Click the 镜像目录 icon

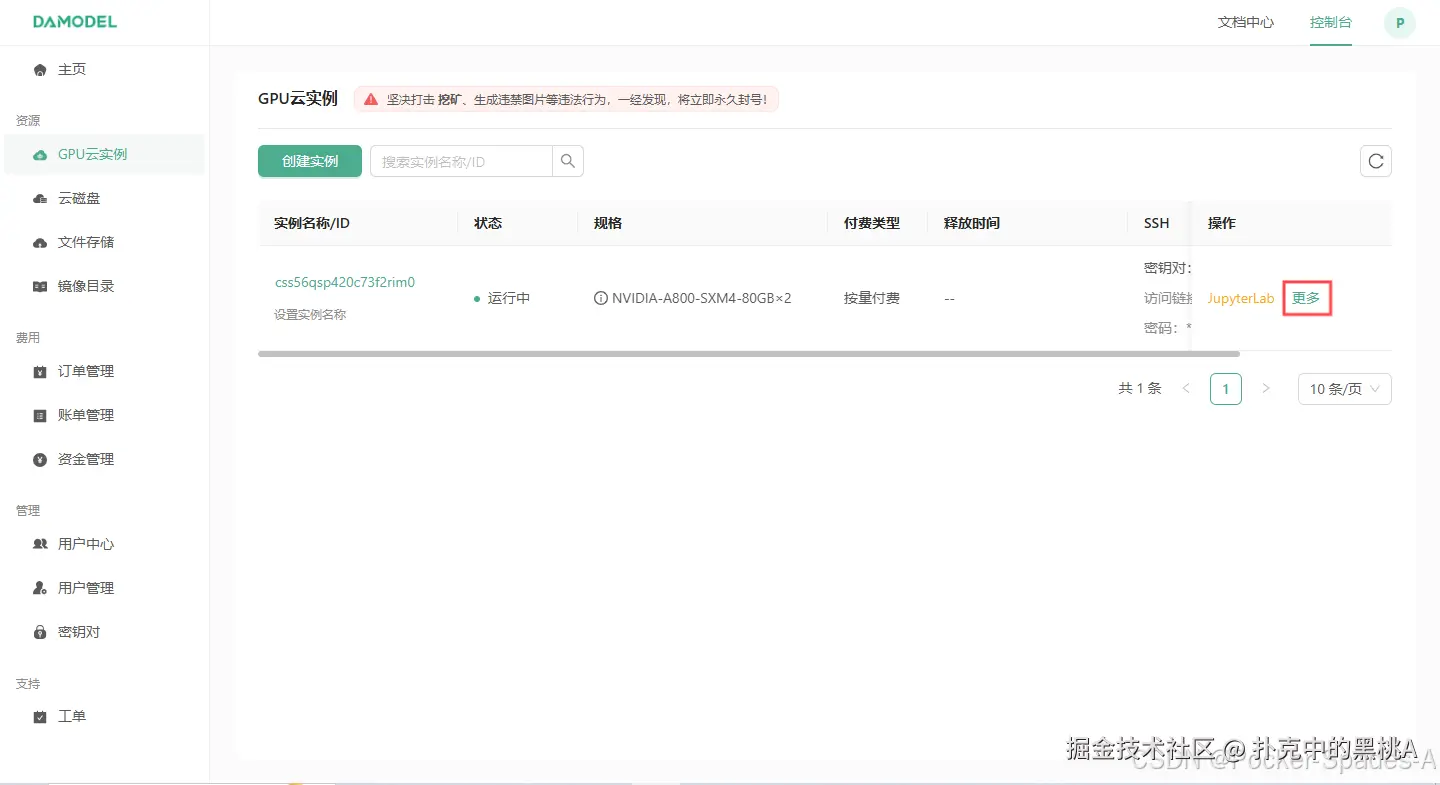tap(40, 287)
